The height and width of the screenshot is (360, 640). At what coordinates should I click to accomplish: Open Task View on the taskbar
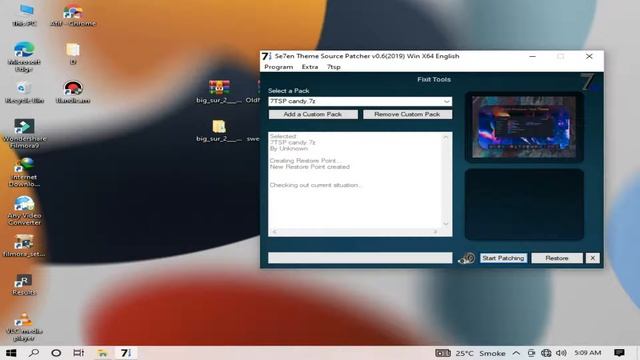pyautogui.click(x=78, y=353)
